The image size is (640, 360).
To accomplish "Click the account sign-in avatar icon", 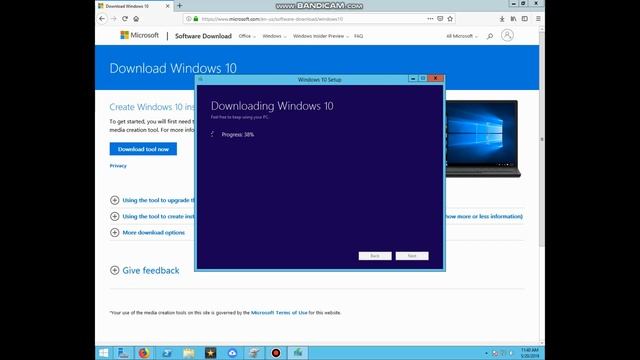I will [x=507, y=36].
